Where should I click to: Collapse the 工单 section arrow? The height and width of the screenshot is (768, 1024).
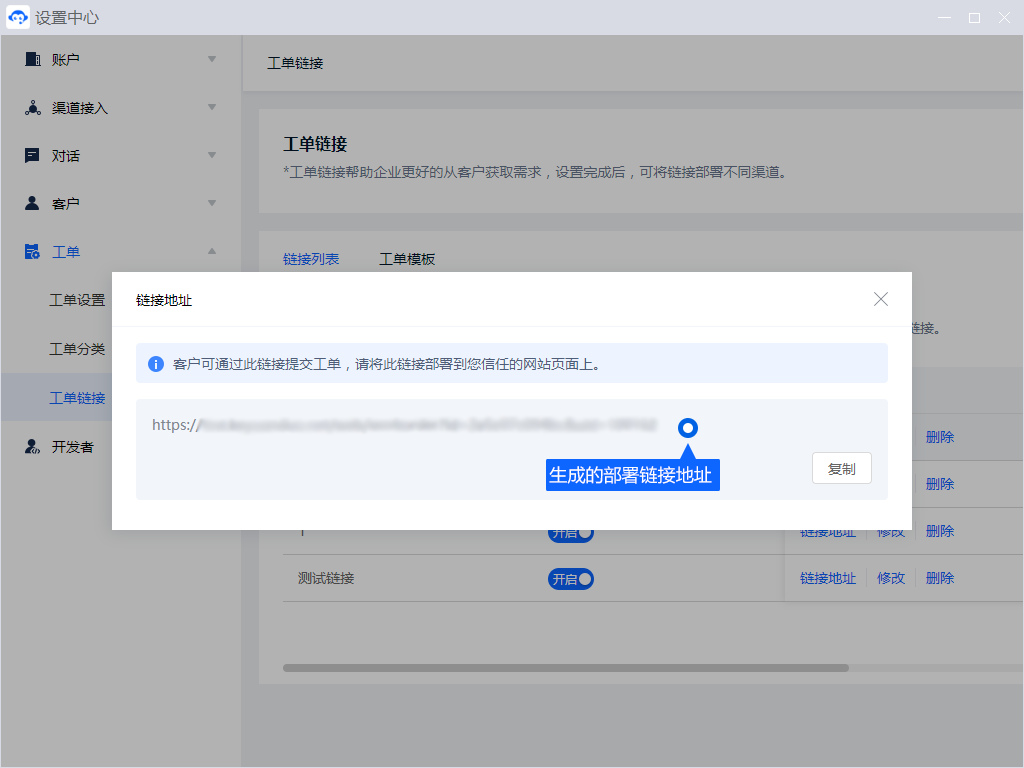click(211, 251)
